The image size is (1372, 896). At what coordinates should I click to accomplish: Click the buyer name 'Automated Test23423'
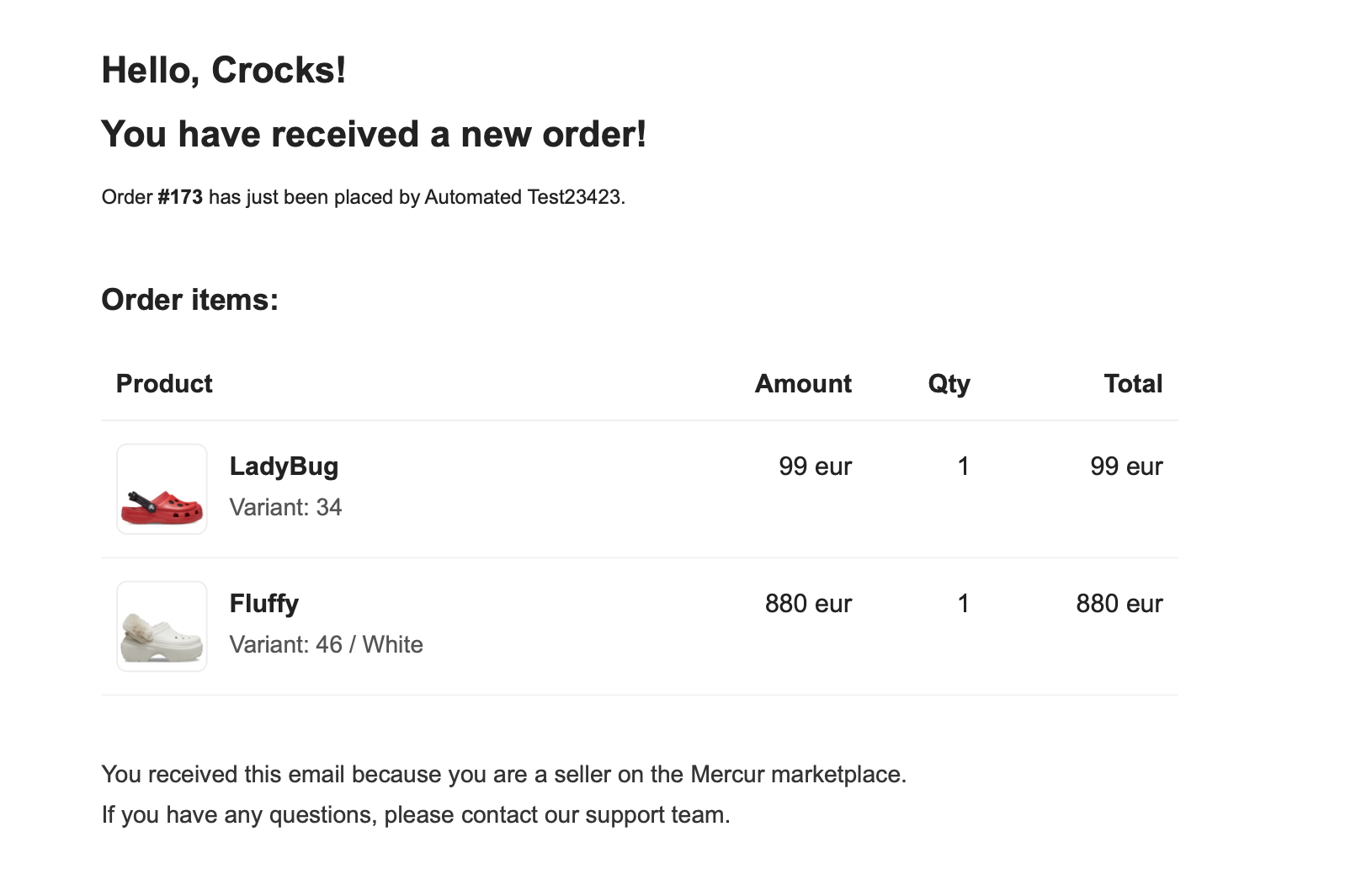(x=523, y=197)
